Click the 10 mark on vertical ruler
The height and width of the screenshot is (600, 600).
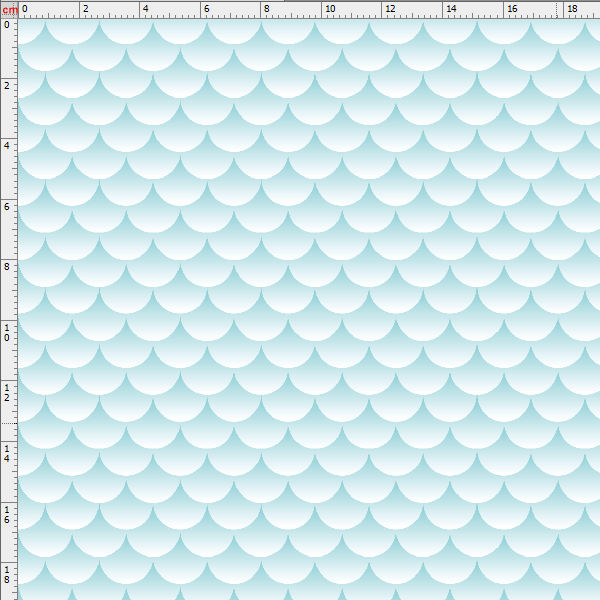point(7,332)
